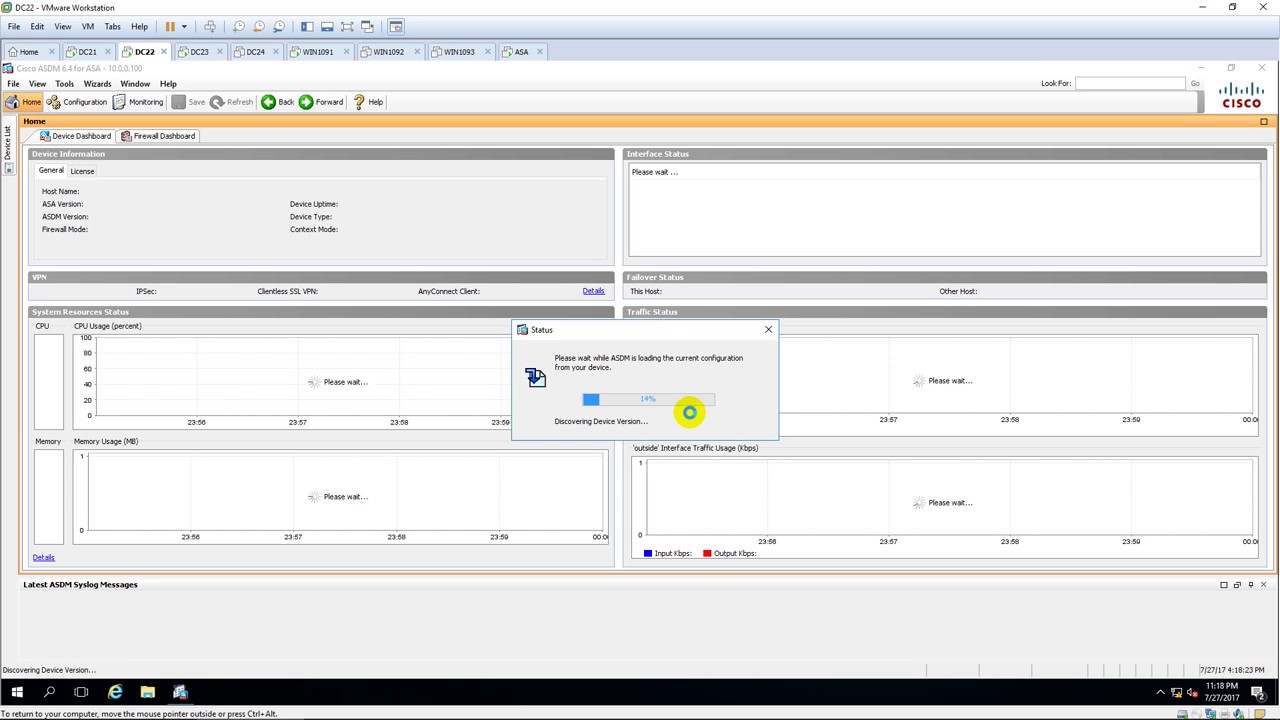Open Windows search on the guest taskbar
This screenshot has height=720, width=1280.
(49, 692)
